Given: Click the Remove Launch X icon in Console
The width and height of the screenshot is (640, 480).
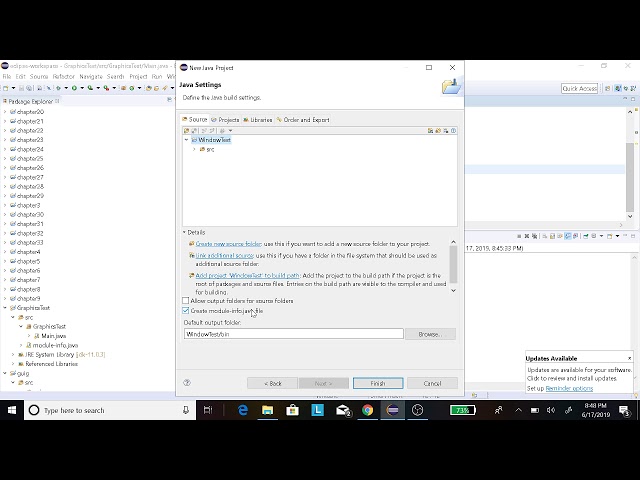Looking at the screenshot, I should pos(527,236).
